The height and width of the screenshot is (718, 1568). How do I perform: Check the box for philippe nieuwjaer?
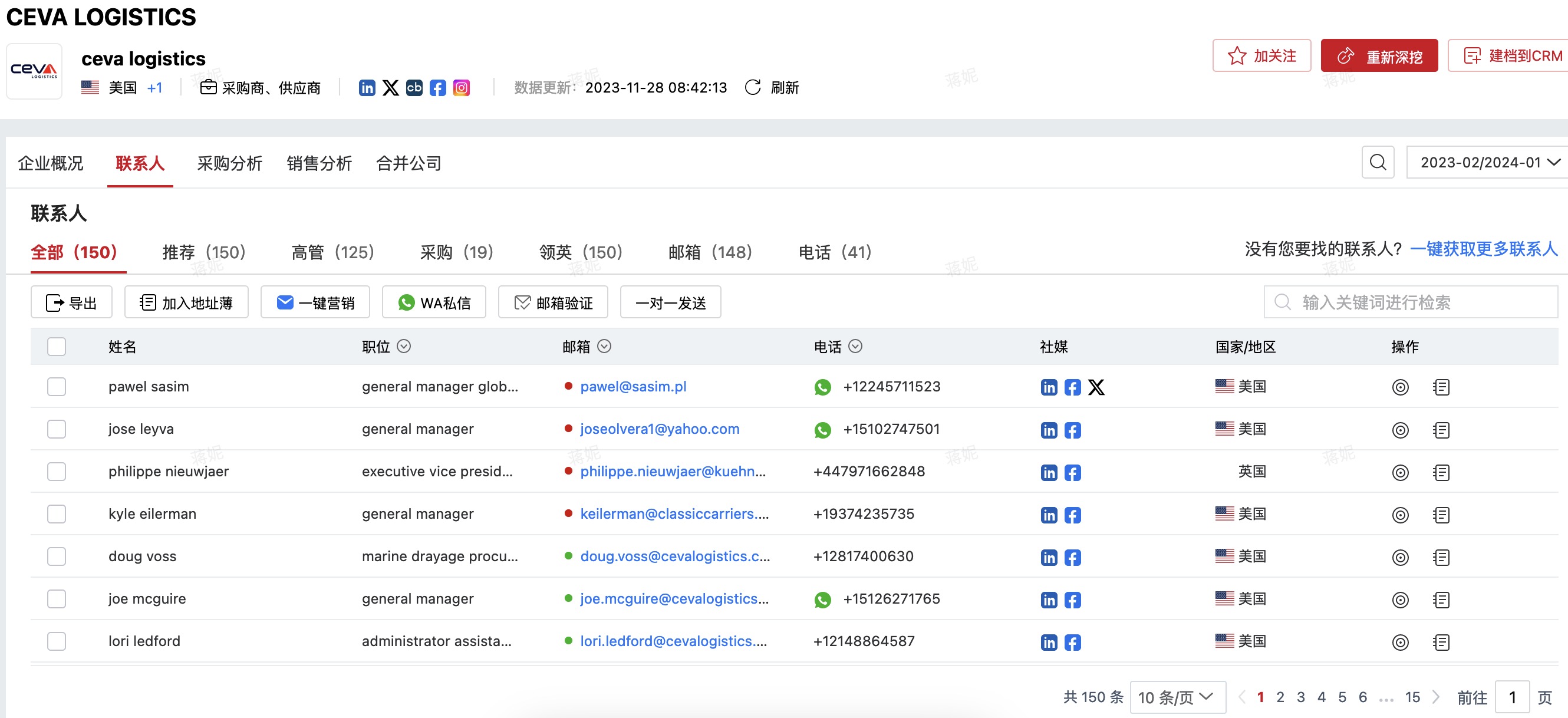(57, 472)
